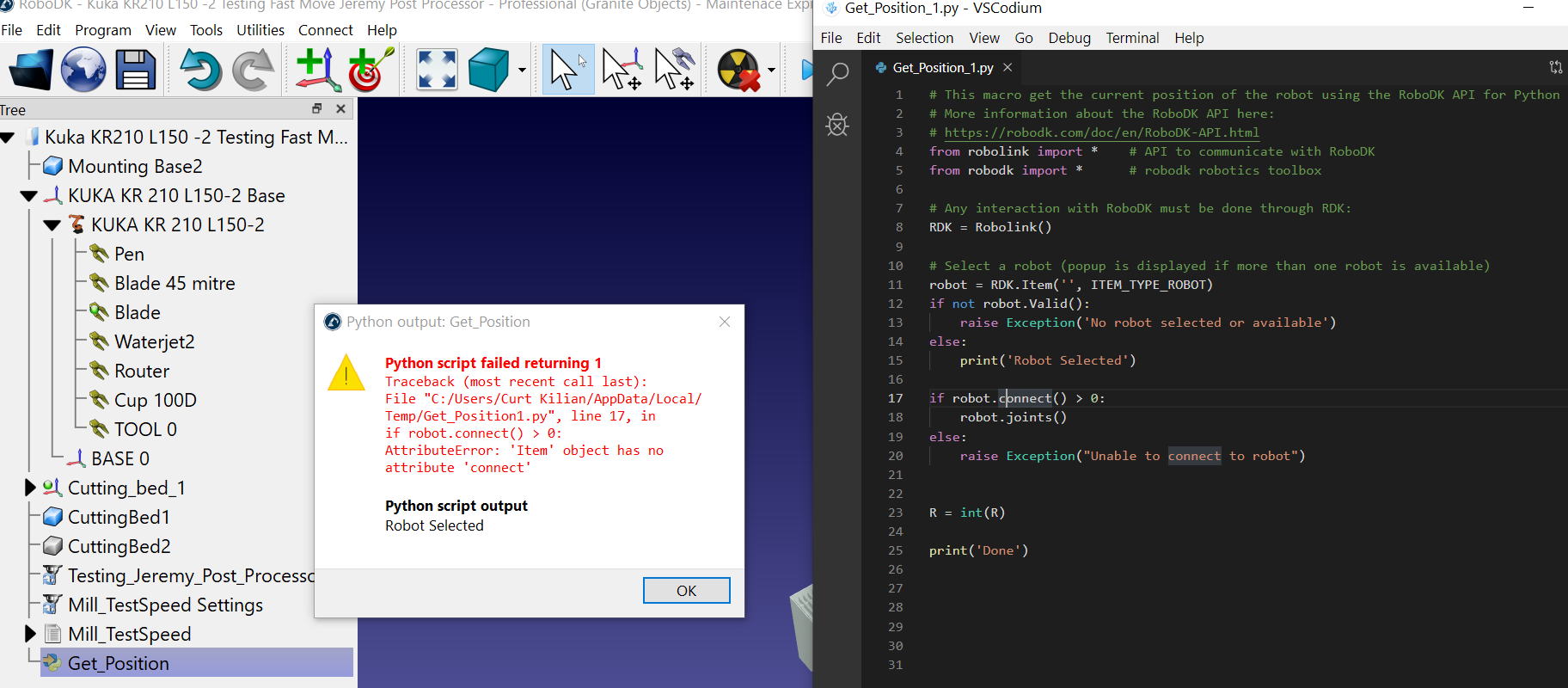Open the robodk.com API documentation link
Image resolution: width=1568 pixels, height=688 pixels.
point(1101,132)
